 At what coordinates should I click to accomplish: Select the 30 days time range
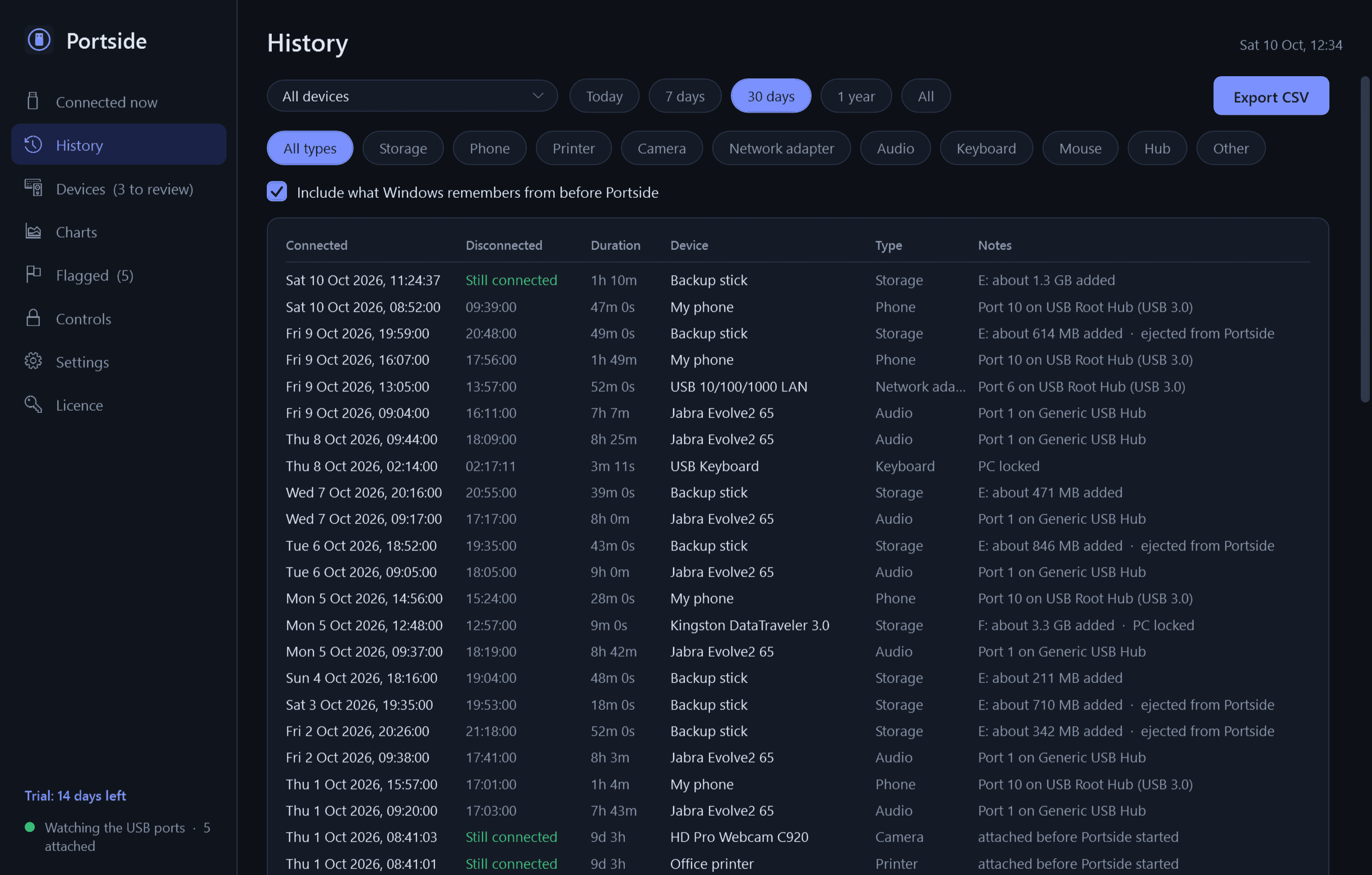tap(771, 96)
